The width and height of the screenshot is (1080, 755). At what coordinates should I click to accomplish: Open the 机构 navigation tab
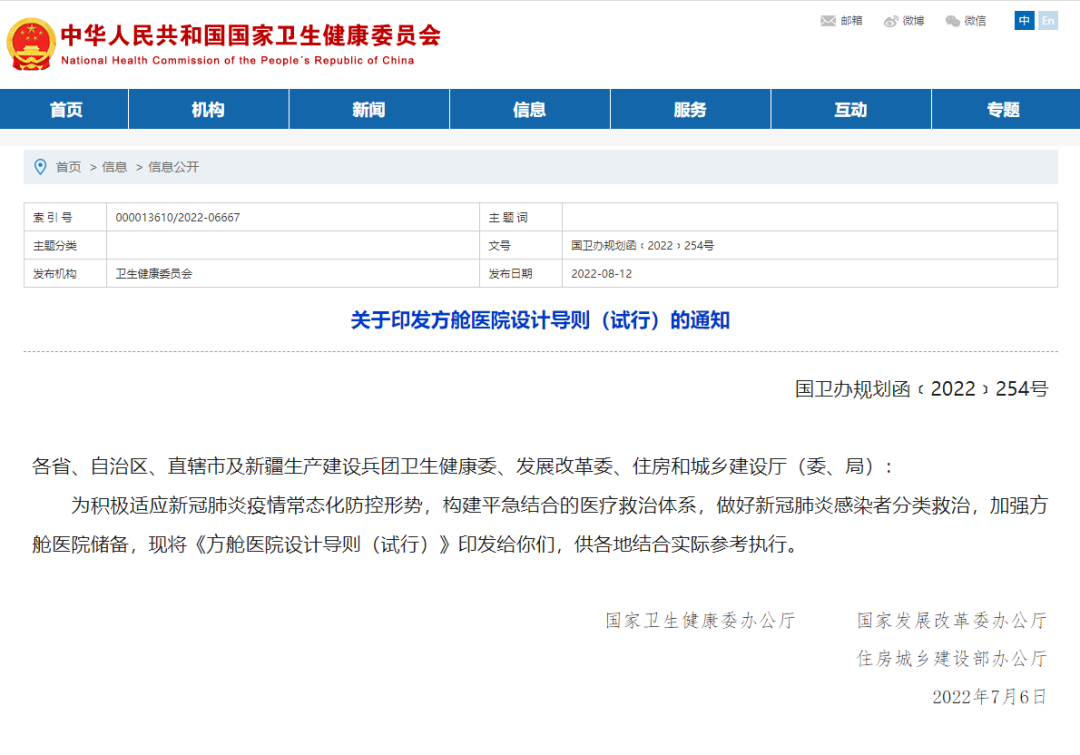[208, 109]
